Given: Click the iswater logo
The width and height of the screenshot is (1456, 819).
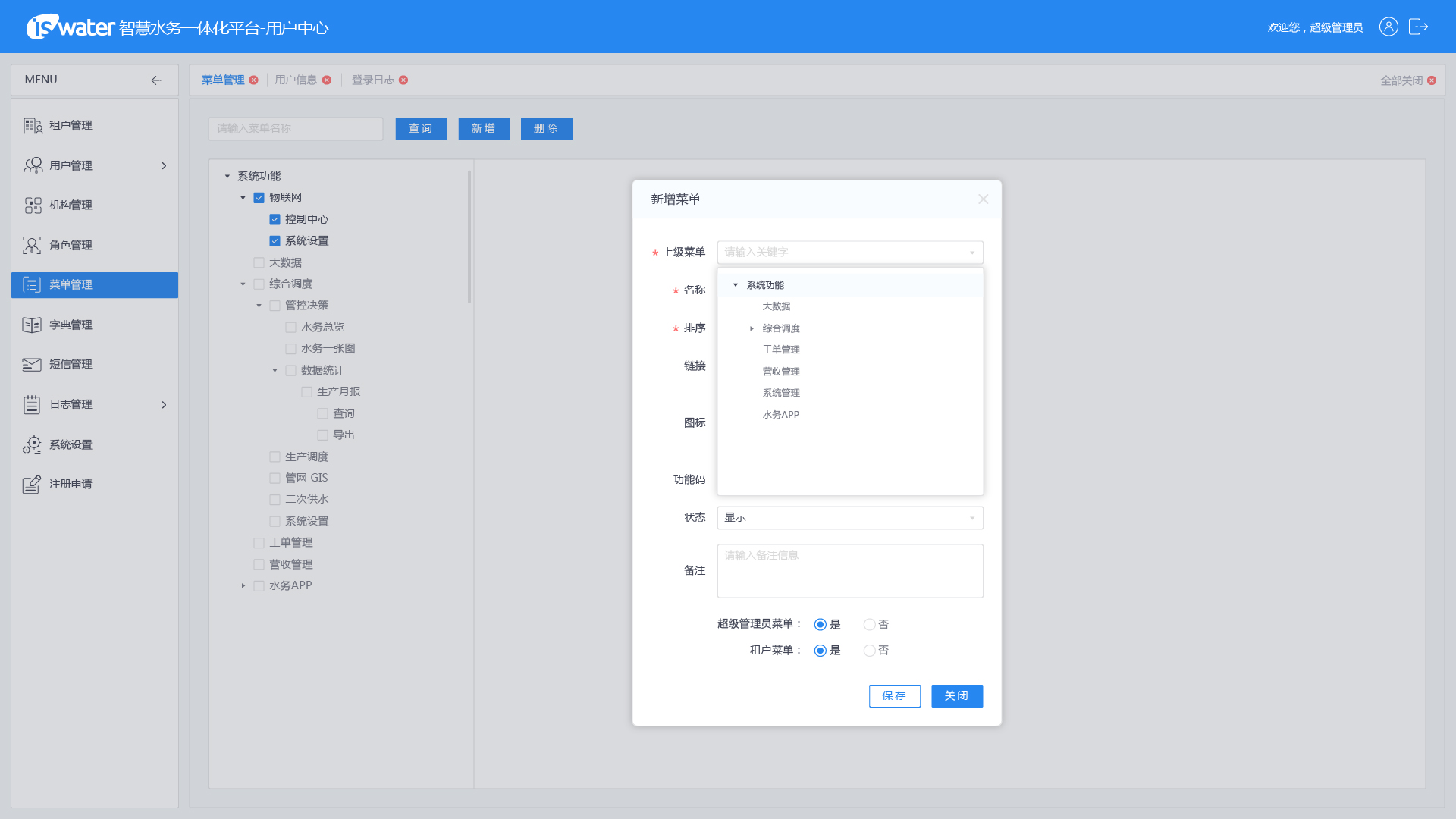Looking at the screenshot, I should [x=71, y=27].
